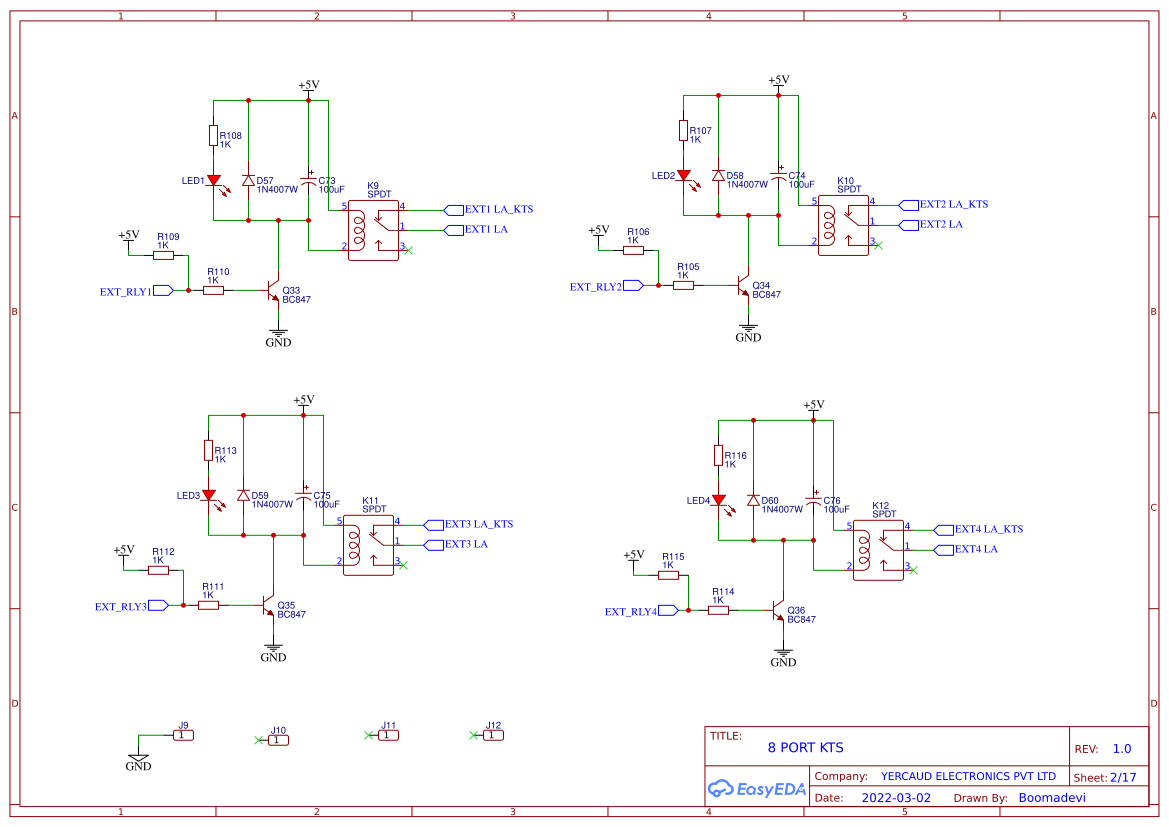Select diode D57 1N4007W
Screen dimensions: 1169x827
tap(248, 181)
